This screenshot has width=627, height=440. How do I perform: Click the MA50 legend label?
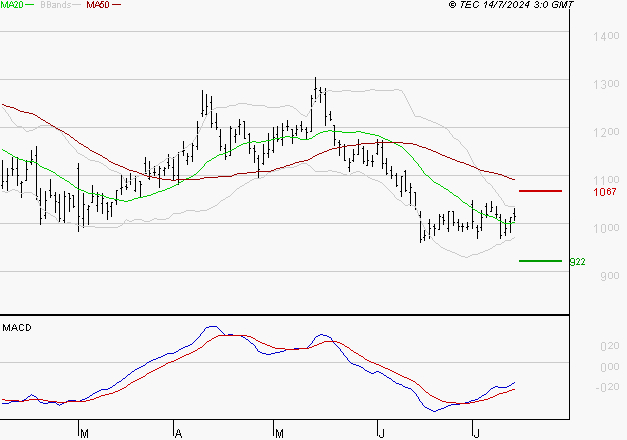tap(98, 5)
